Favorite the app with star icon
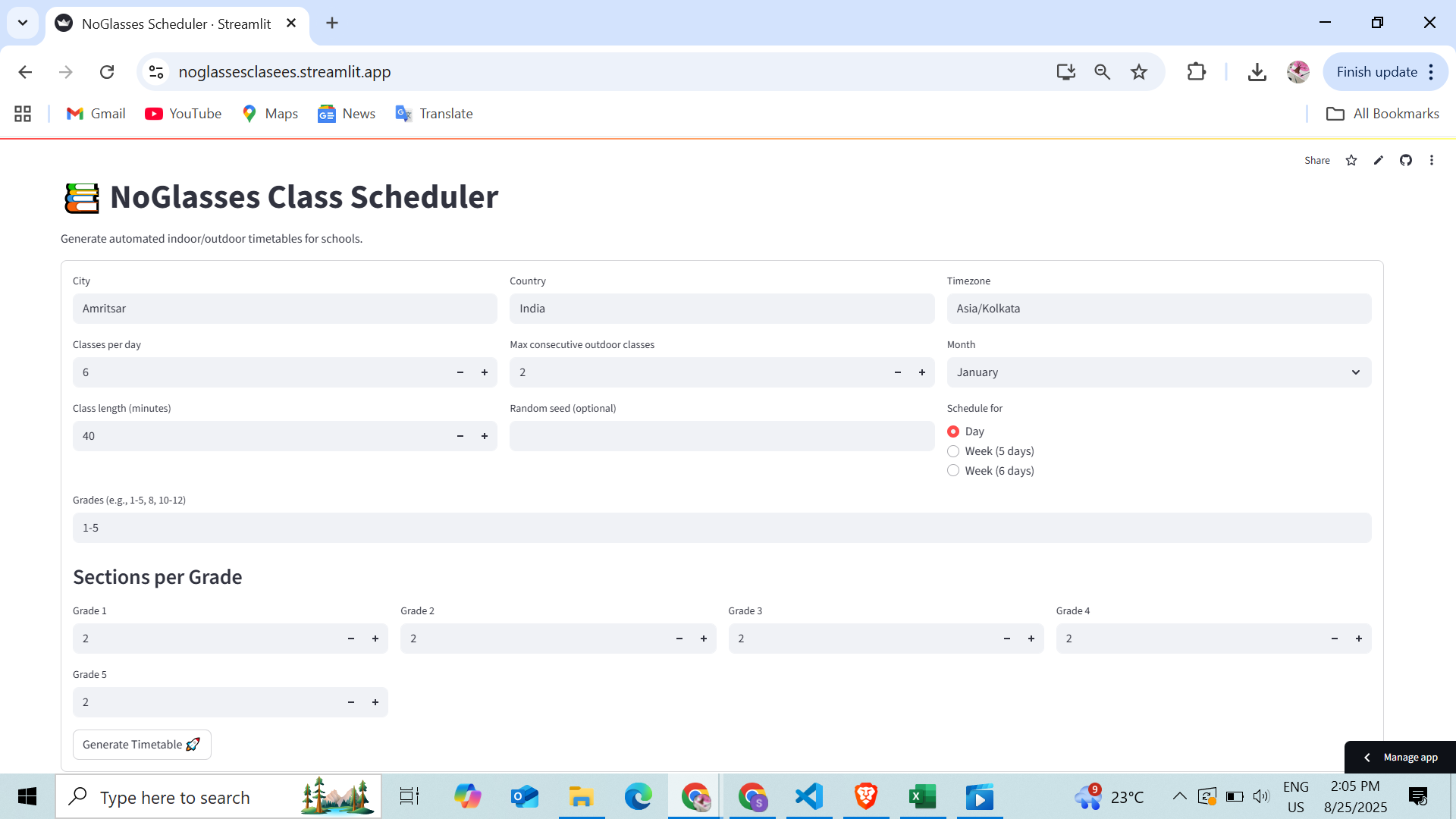 click(x=1351, y=160)
